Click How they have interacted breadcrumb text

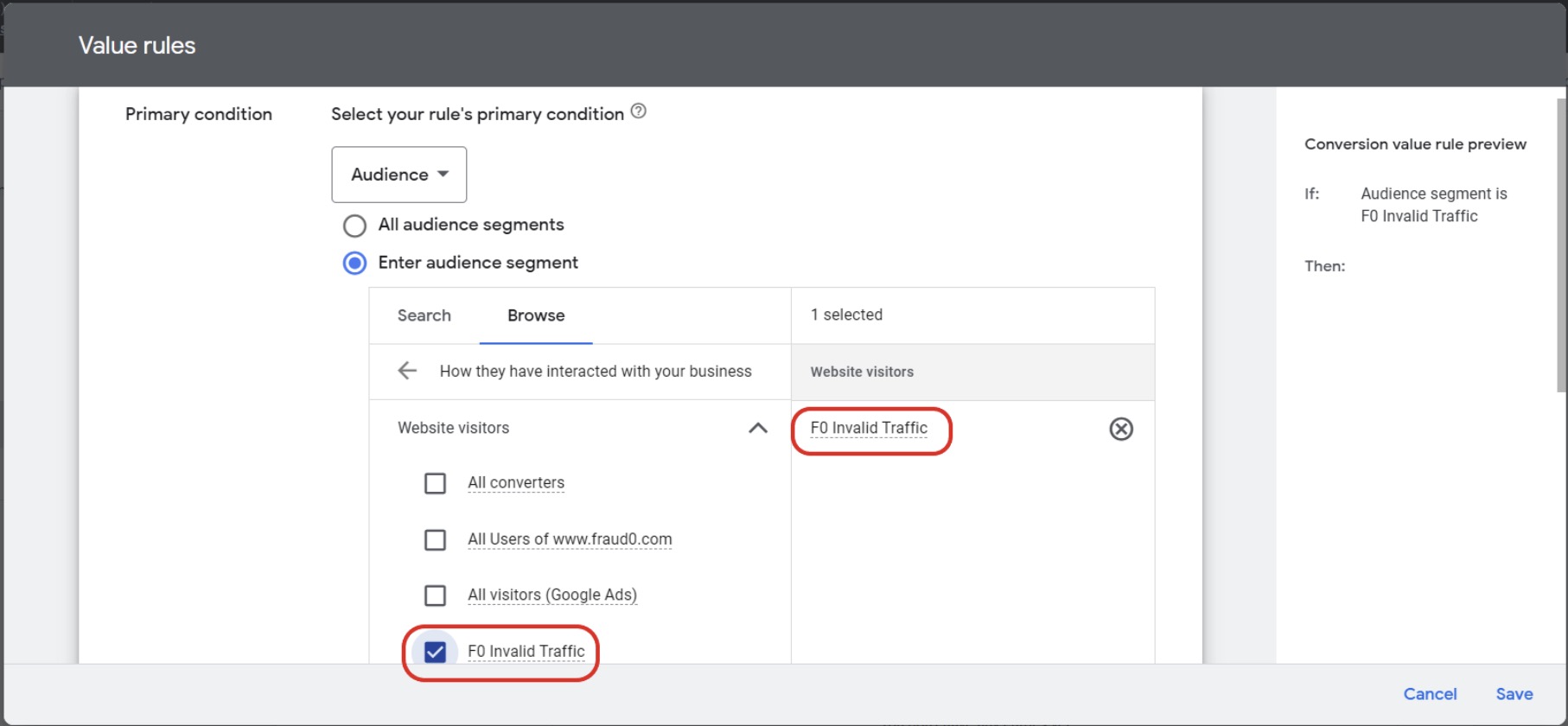coord(596,371)
